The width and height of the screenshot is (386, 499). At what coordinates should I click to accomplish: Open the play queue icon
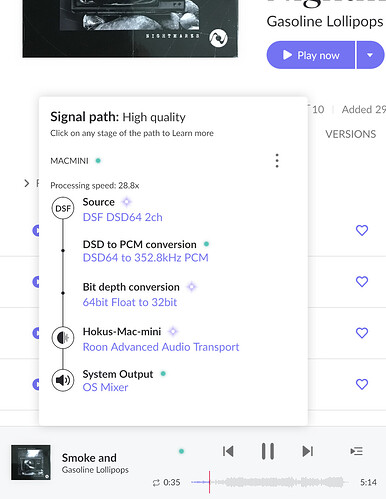click(356, 451)
